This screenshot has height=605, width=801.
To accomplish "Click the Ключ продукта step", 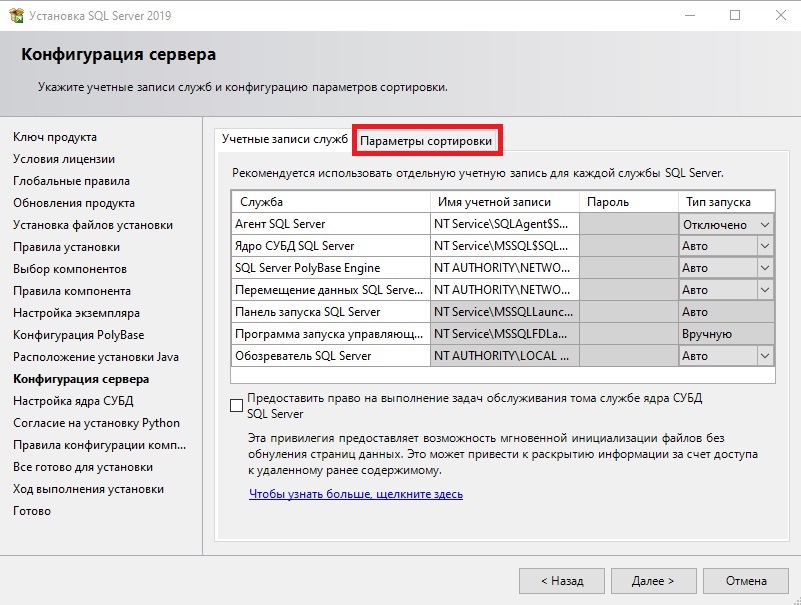I will coord(55,137).
